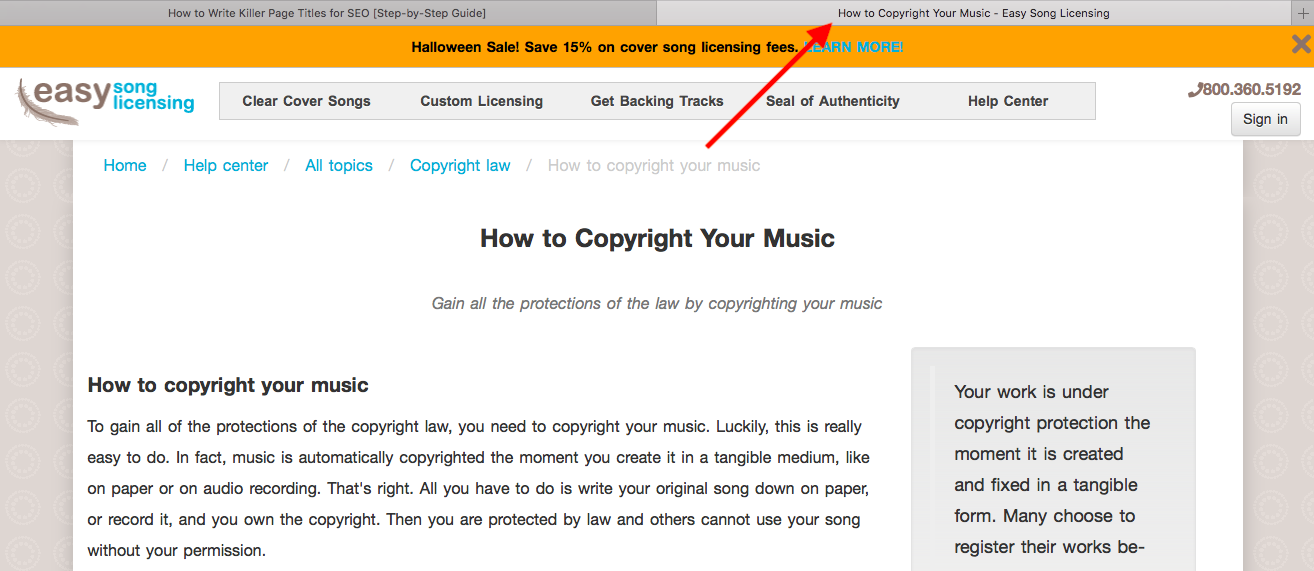Image resolution: width=1314 pixels, height=571 pixels.
Task: Click the current page breadcrumb text
Action: pos(654,166)
